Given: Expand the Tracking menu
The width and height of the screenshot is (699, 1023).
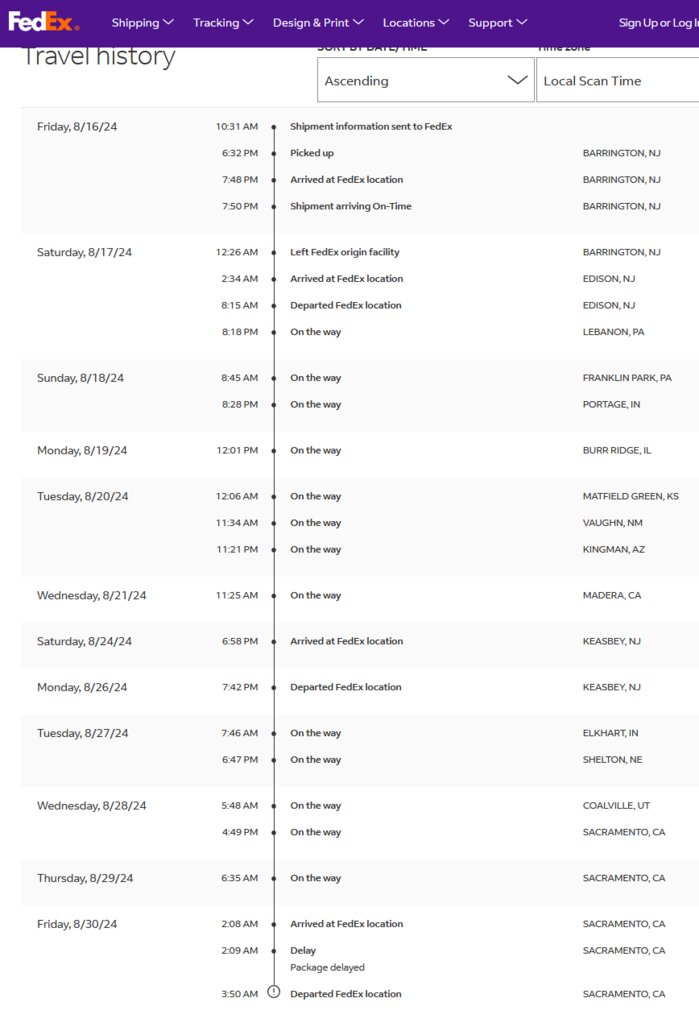Looking at the screenshot, I should (x=223, y=22).
